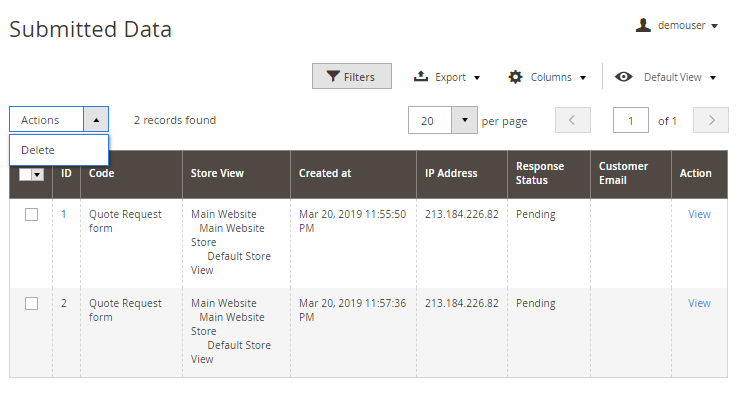
Task: Toggle the select-all header checkbox
Action: point(25,174)
